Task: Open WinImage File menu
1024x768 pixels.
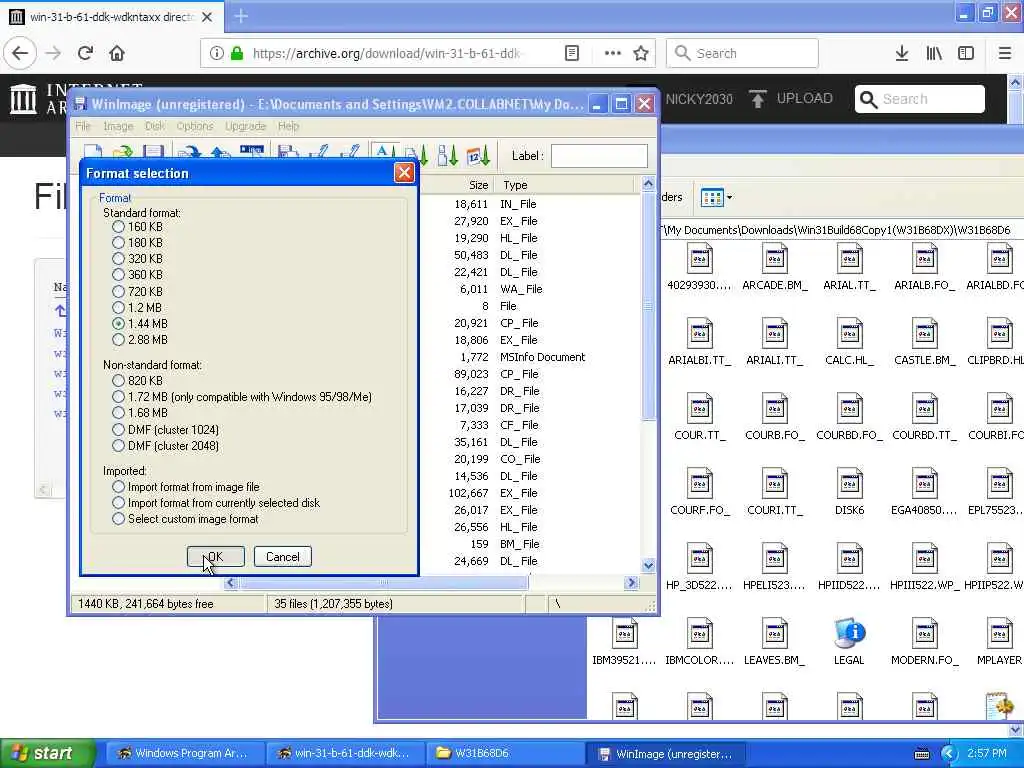Action: (83, 126)
